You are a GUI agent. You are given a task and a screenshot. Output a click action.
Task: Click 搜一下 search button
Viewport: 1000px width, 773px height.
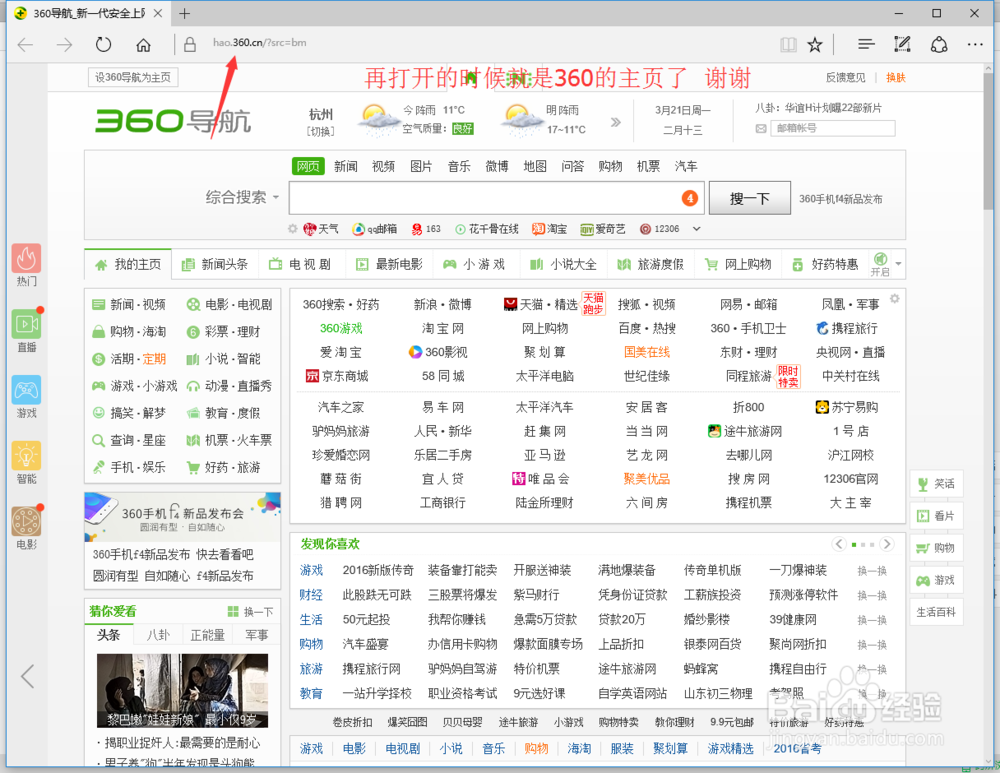(x=749, y=198)
